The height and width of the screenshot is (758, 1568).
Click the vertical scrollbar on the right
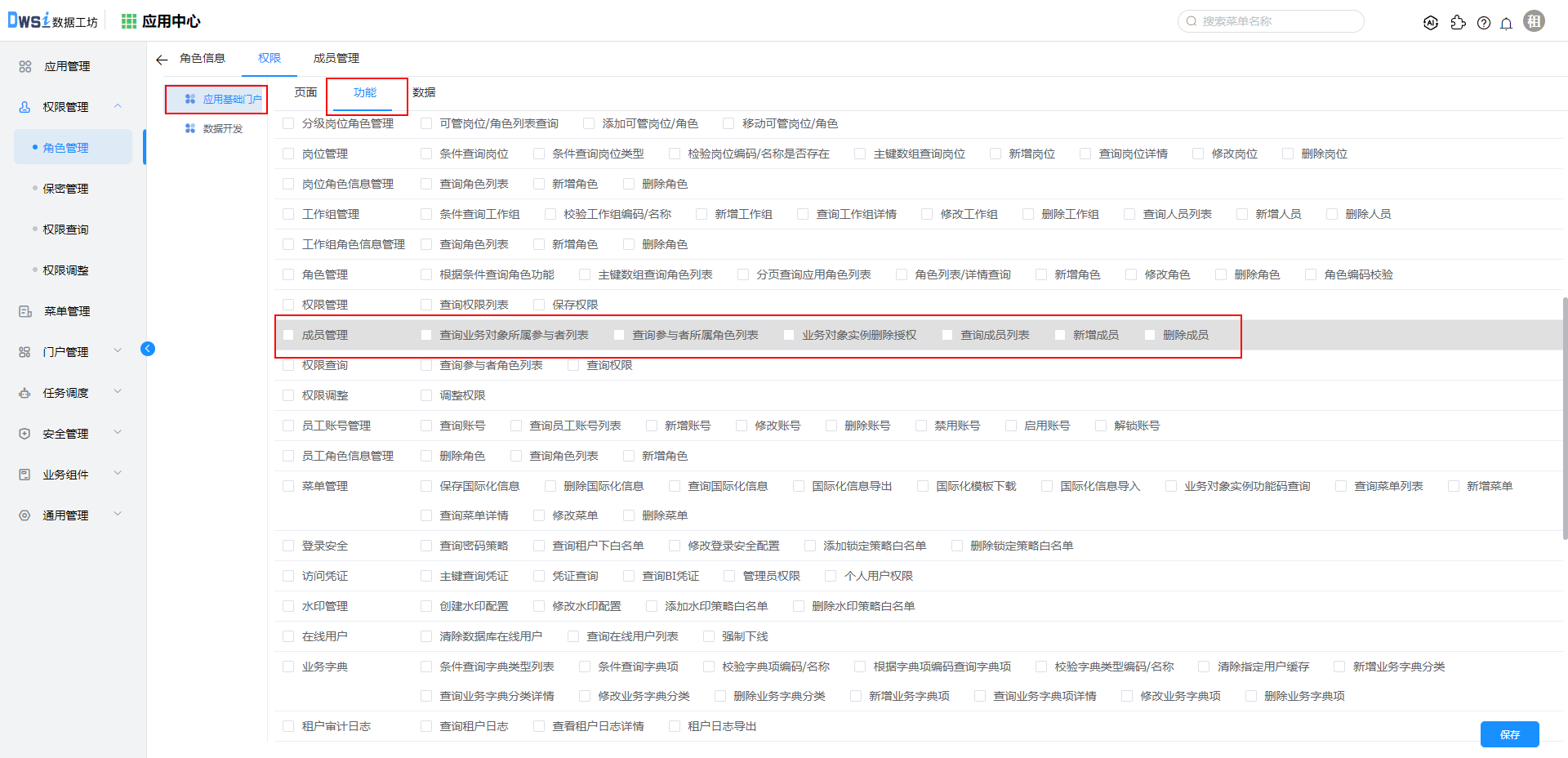pos(1564,417)
